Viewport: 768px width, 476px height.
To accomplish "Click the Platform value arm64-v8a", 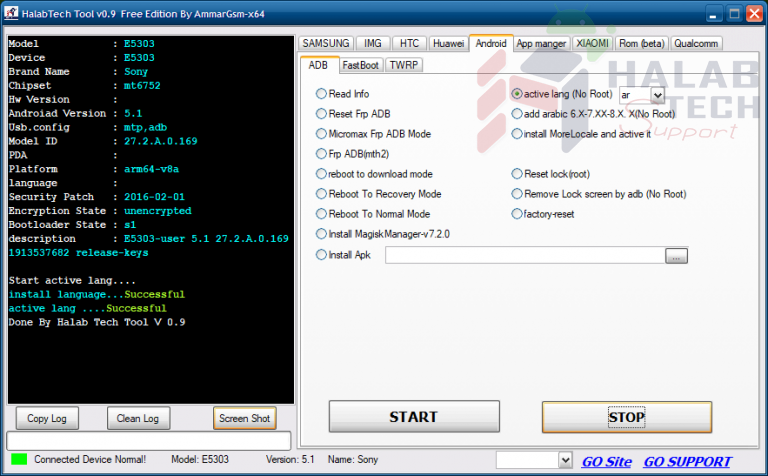I will [151, 169].
